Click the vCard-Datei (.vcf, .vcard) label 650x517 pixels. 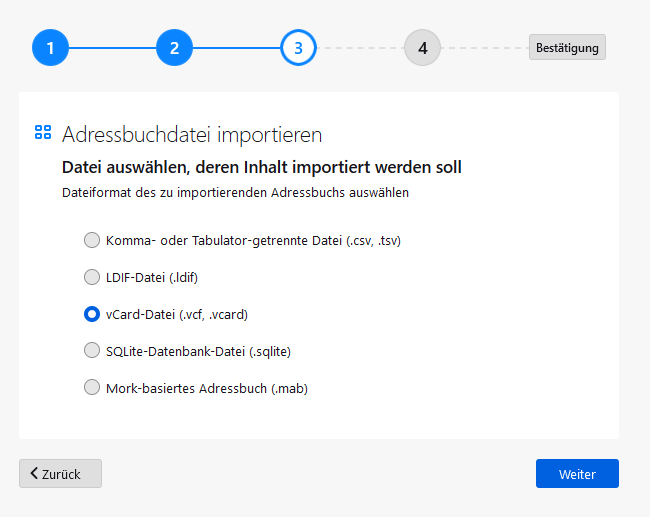point(176,314)
